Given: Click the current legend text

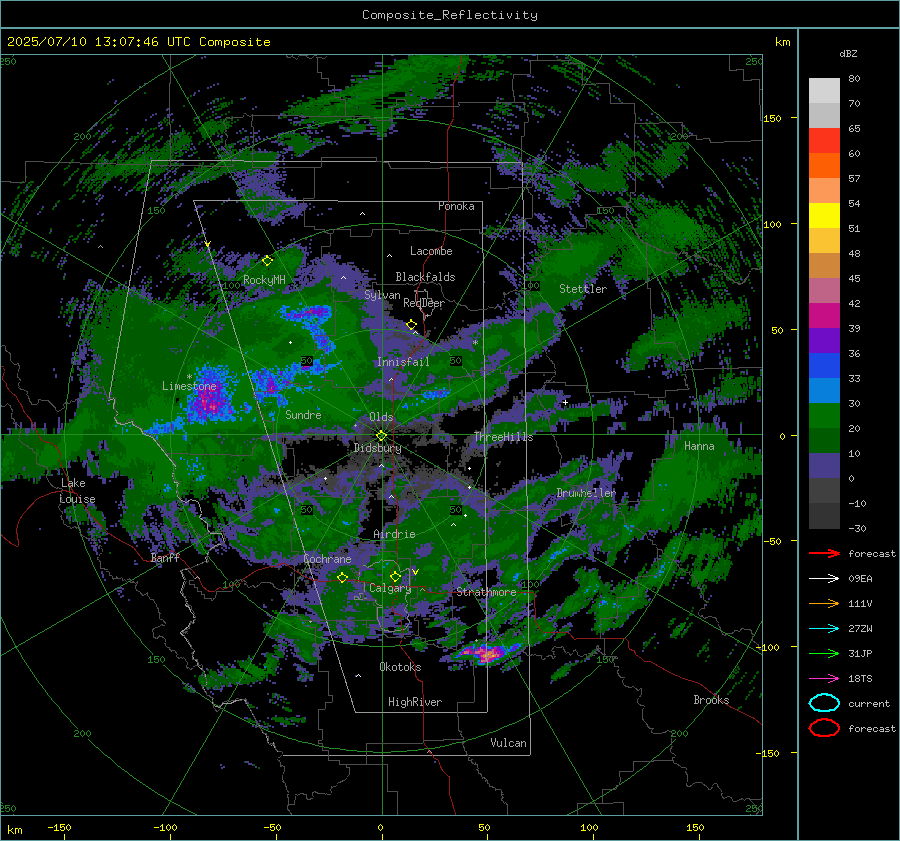Looking at the screenshot, I should pyautogui.click(x=869, y=704).
